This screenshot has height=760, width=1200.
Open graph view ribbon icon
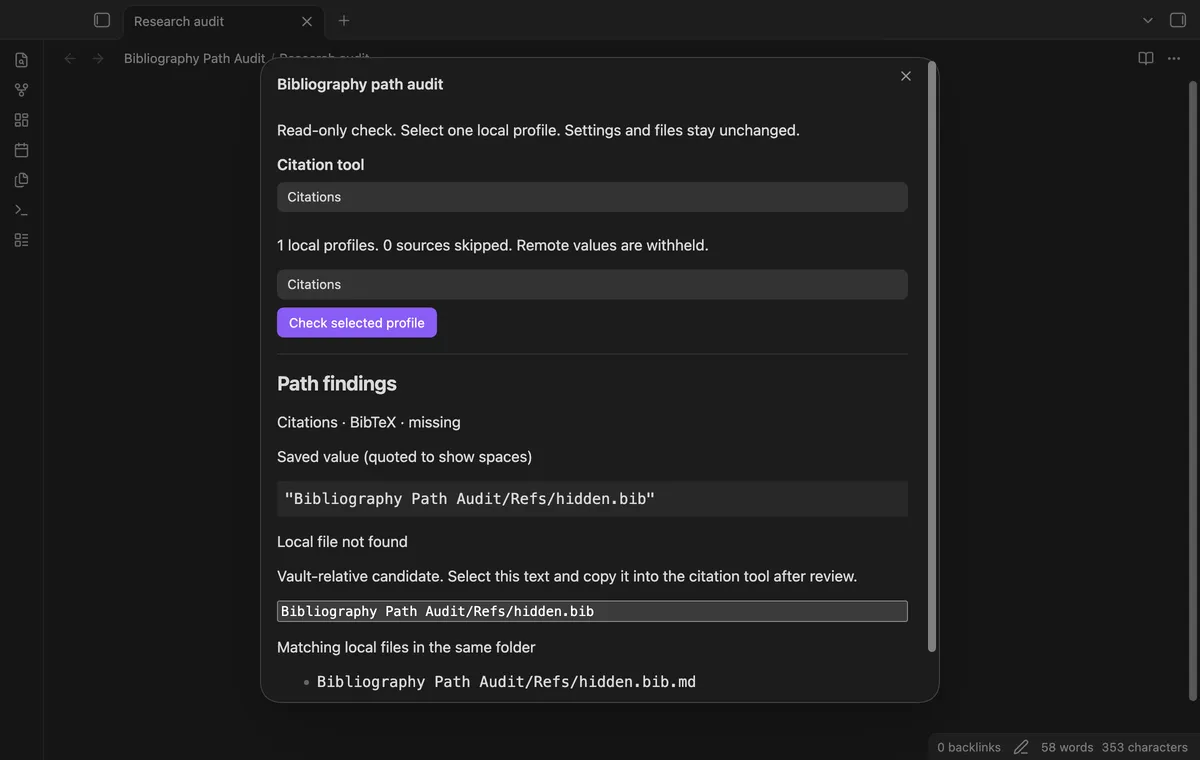21,90
